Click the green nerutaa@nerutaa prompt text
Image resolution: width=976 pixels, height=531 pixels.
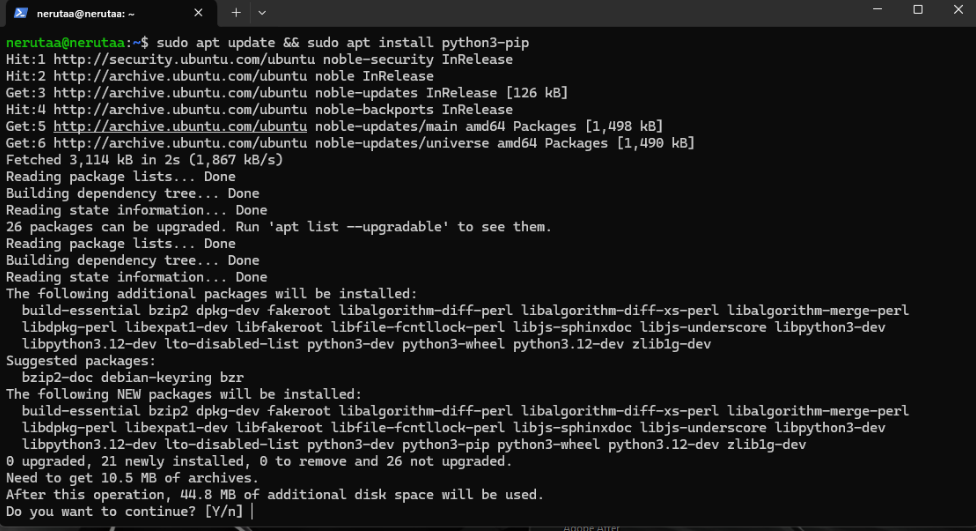click(x=67, y=43)
